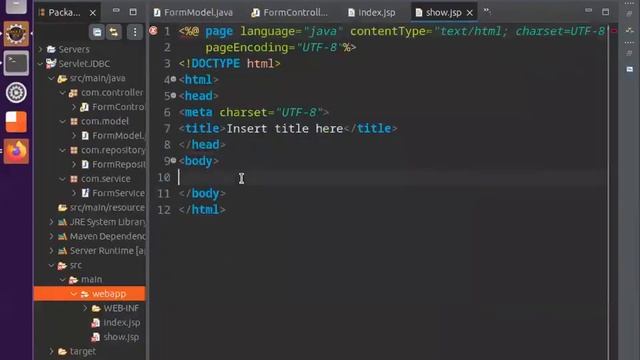
Task: Expand the target folder
Action: tap(51, 351)
